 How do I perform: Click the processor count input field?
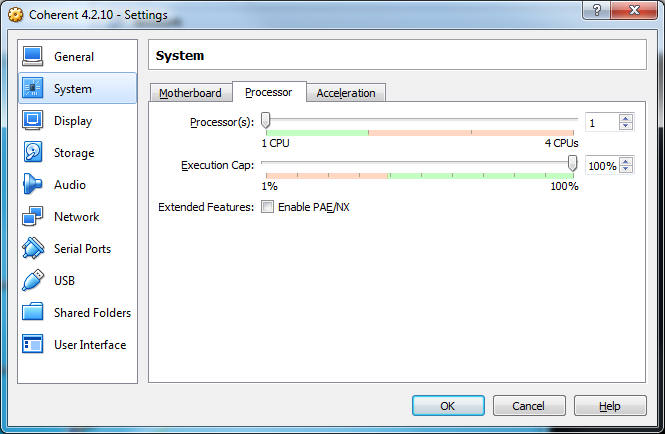point(602,122)
